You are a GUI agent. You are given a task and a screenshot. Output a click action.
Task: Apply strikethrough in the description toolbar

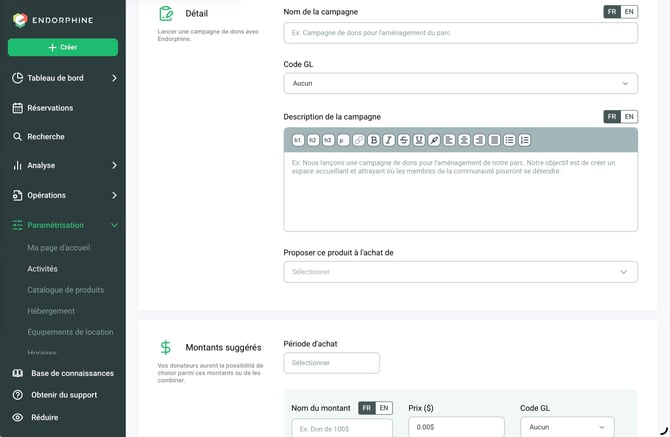coord(403,140)
